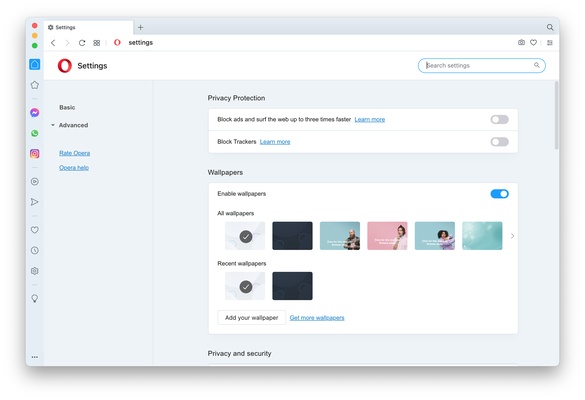Click the red Opera logo beside Settings

[x=65, y=66]
